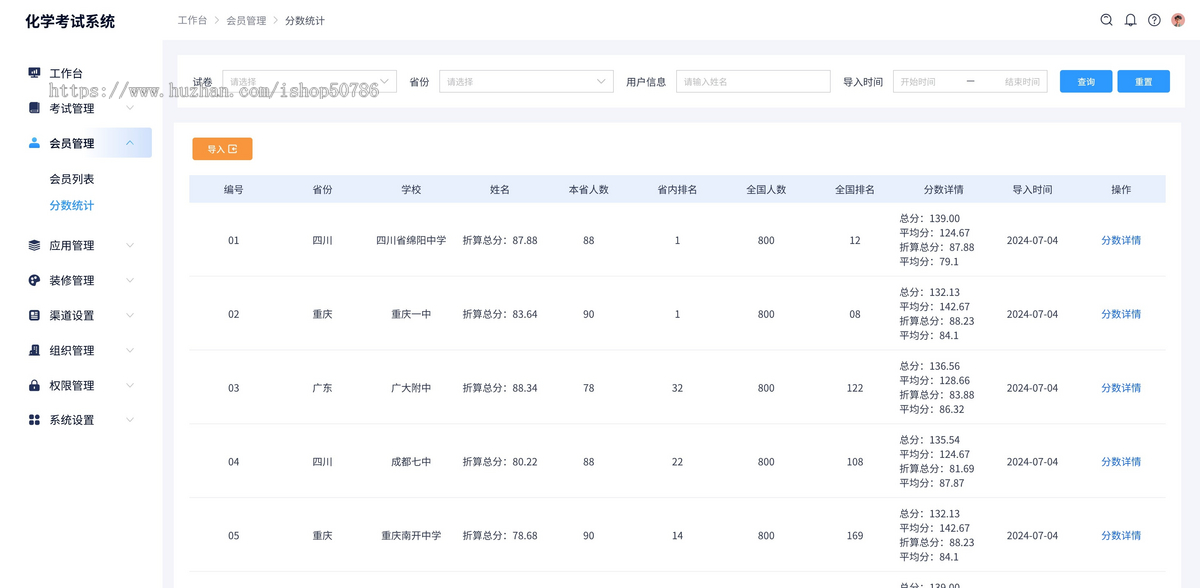
Task: Click the 开始时间 date field
Action: 918,81
